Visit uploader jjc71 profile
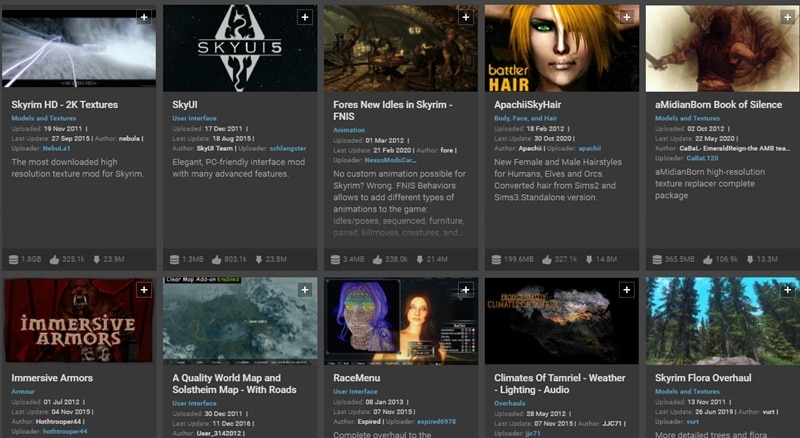Viewport: 800px width, 438px height. coord(533,433)
